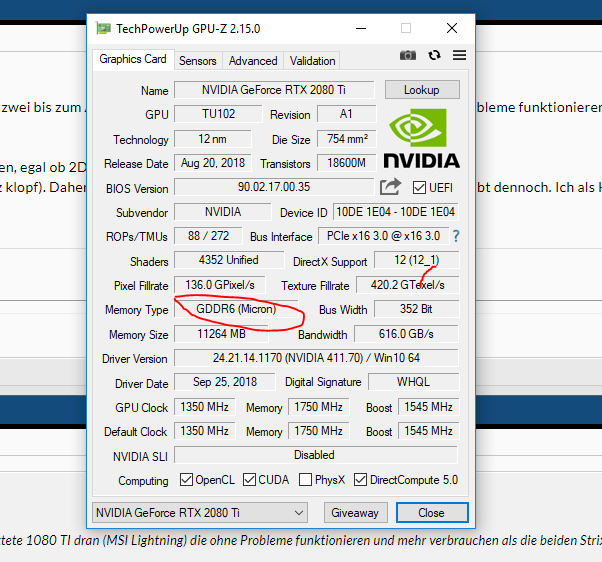The height and width of the screenshot is (562, 602).
Task: Switch to the Sensors tab
Action: [198, 61]
